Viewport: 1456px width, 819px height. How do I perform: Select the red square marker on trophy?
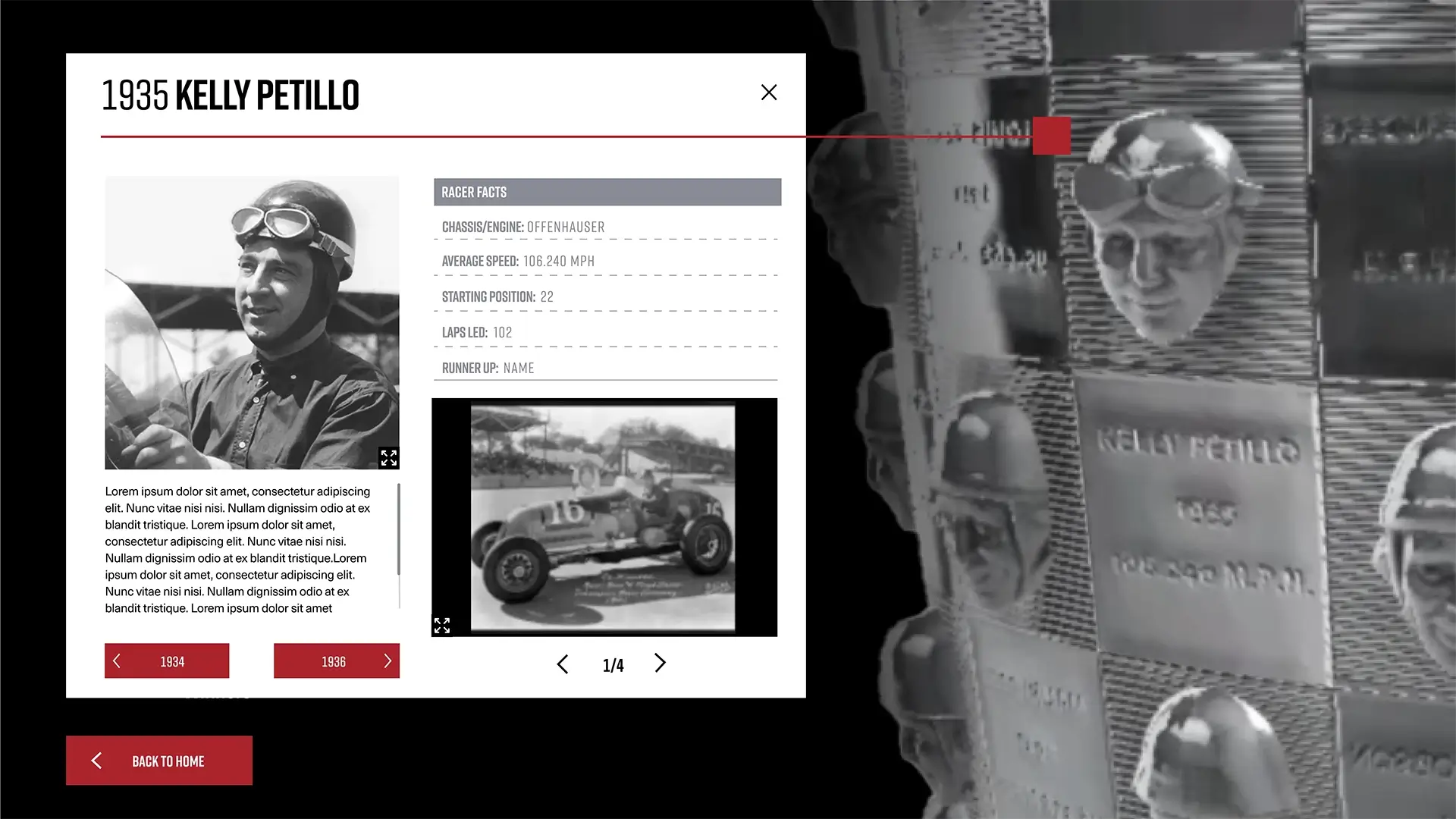tap(1052, 136)
